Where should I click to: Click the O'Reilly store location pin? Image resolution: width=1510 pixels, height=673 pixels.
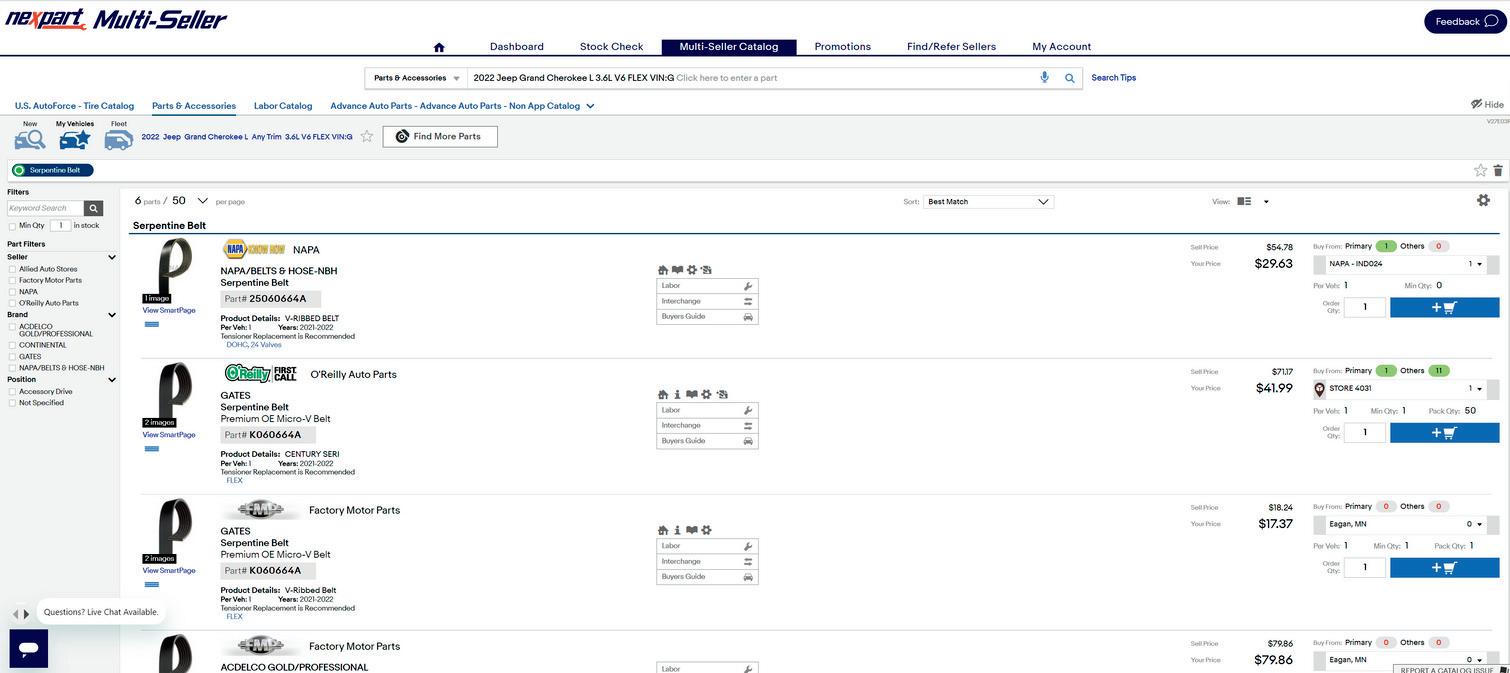click(x=1319, y=389)
